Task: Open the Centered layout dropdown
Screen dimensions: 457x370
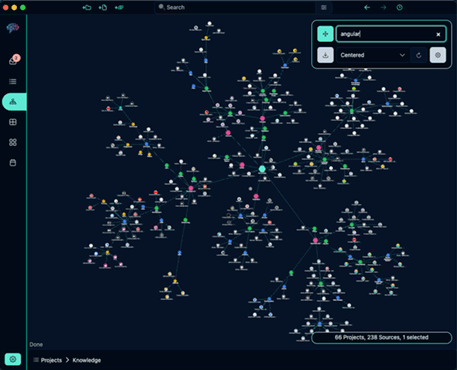Action: pos(373,55)
